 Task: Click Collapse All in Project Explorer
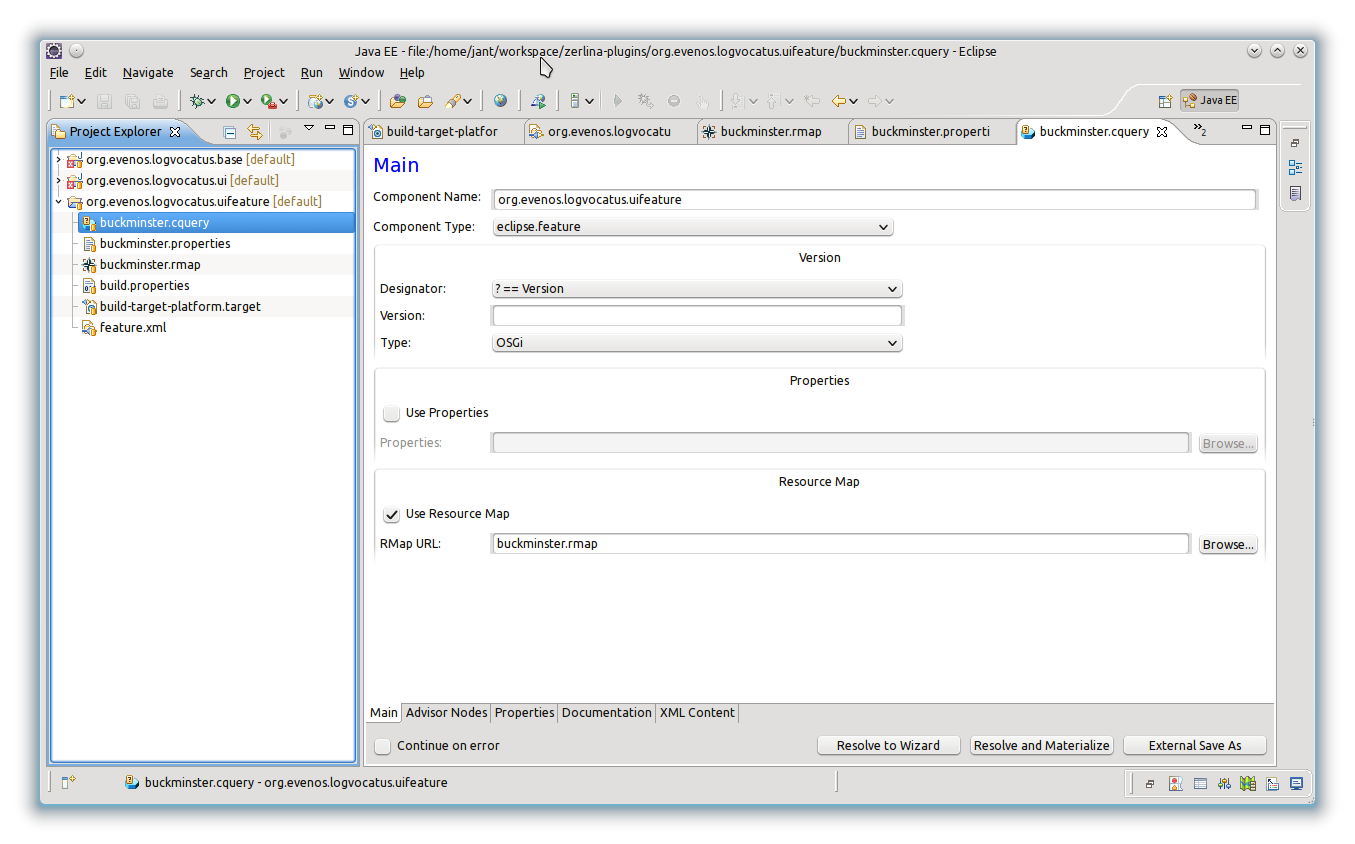click(x=230, y=132)
